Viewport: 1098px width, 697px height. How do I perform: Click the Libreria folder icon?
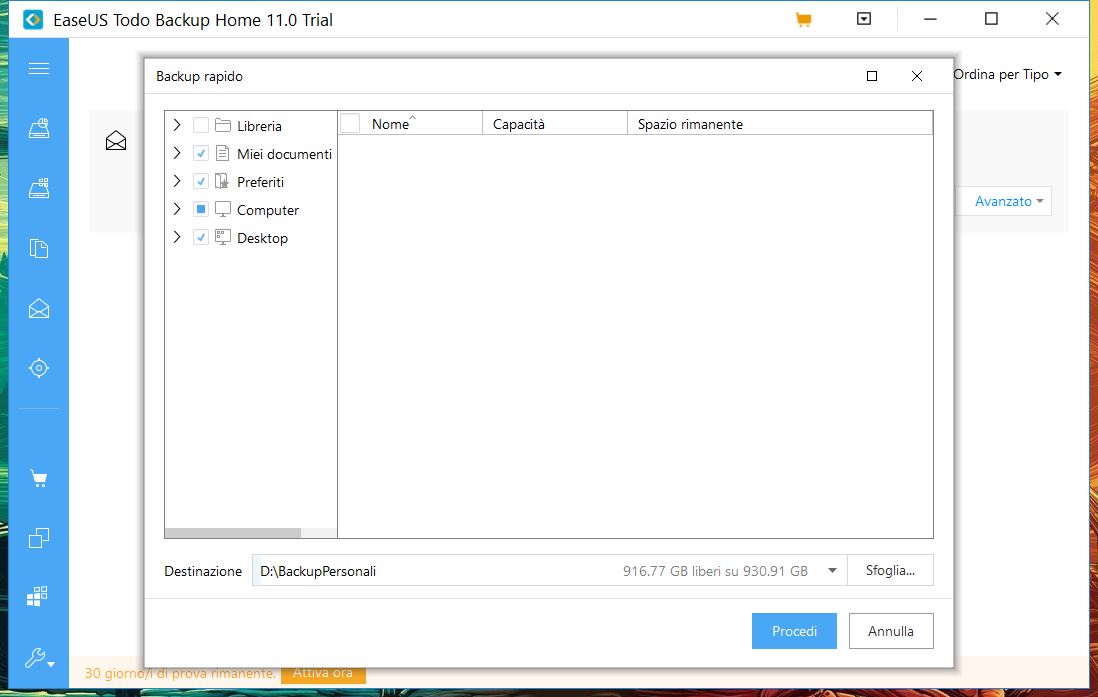point(223,125)
